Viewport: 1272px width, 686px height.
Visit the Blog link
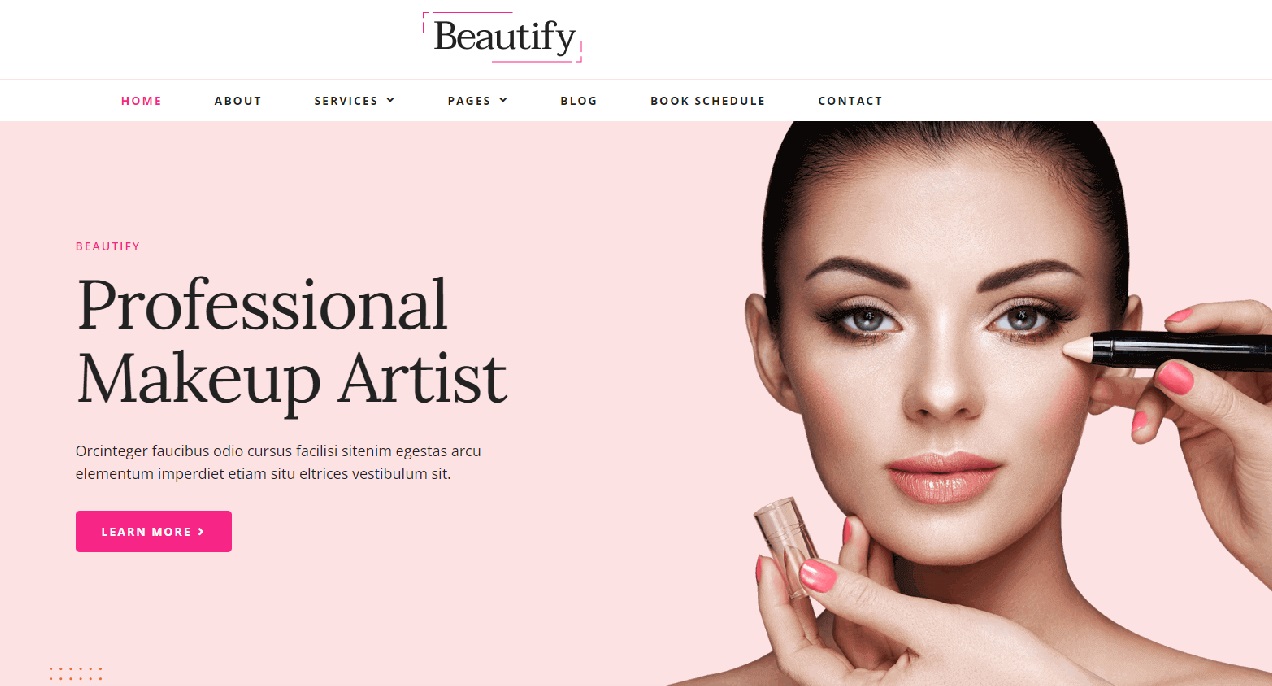coord(579,101)
